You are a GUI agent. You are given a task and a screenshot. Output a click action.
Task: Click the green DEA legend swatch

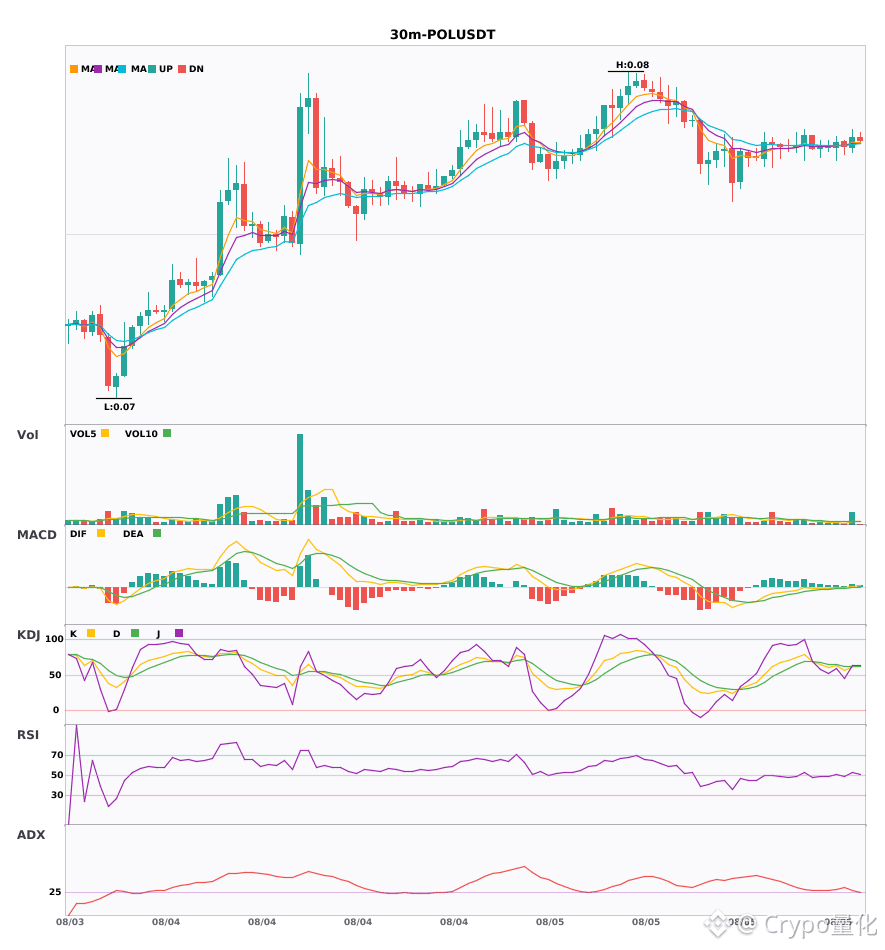(157, 533)
